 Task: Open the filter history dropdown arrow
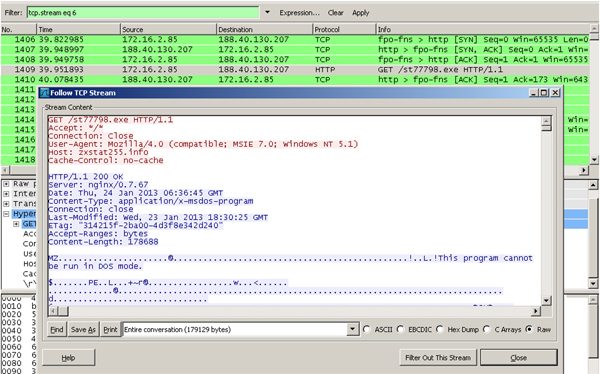(x=267, y=13)
